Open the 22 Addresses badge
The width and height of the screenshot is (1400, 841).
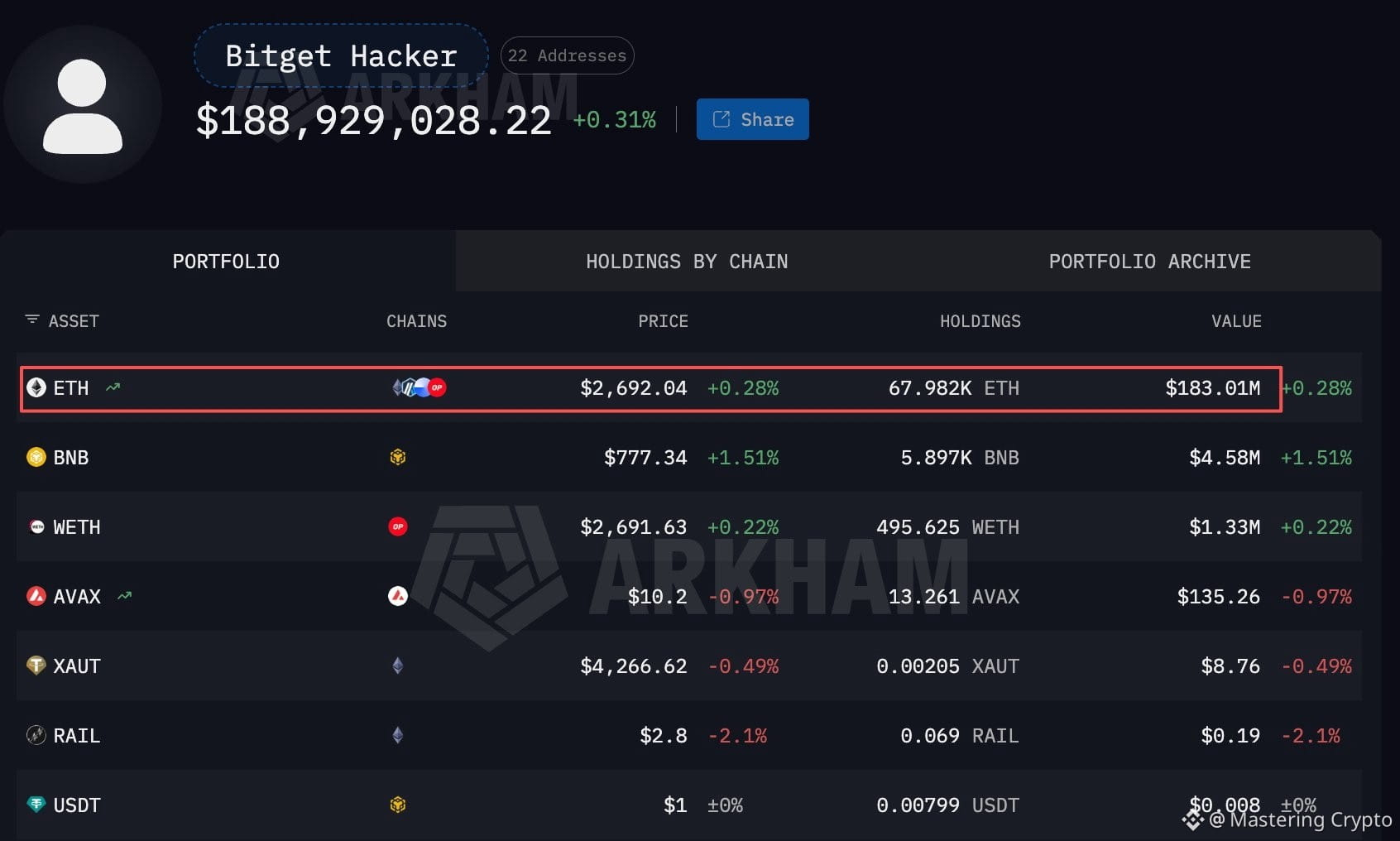(x=568, y=55)
